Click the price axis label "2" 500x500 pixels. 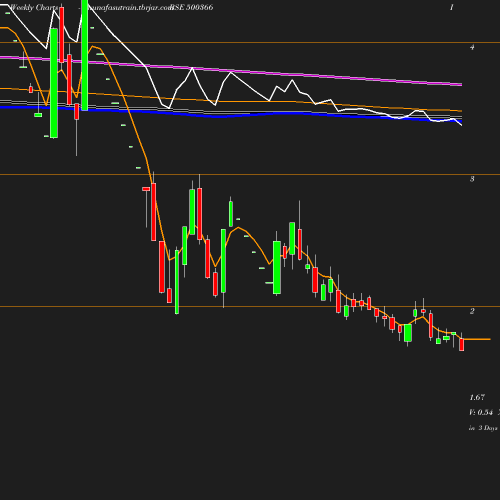(x=472, y=311)
